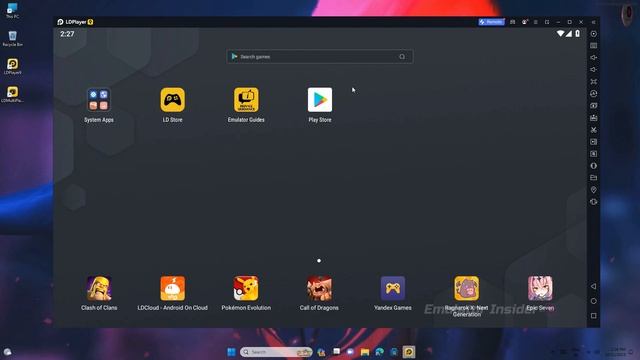Launch LD Store app
640x360 pixels.
[173, 100]
